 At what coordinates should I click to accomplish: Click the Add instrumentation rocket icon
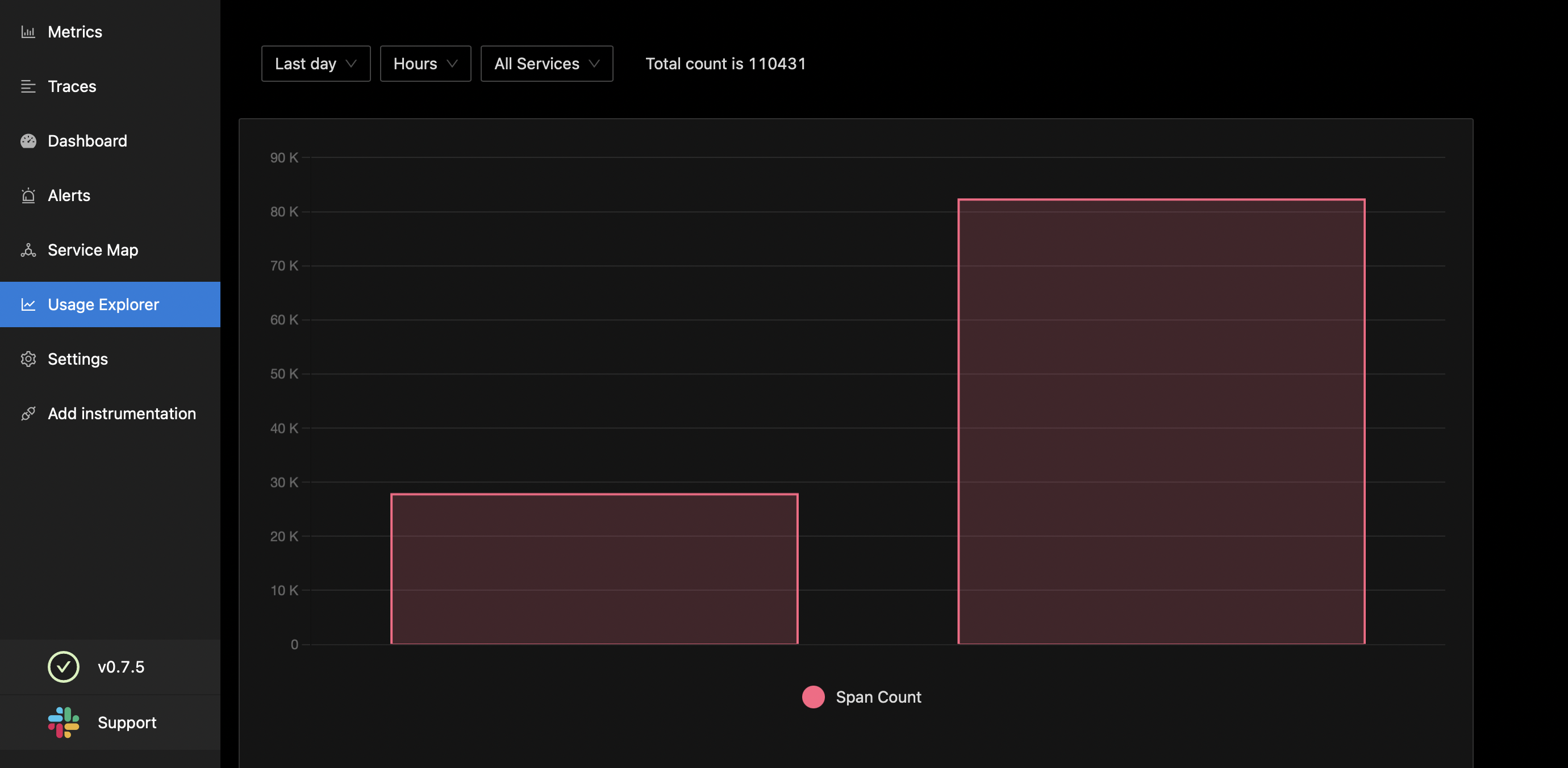[28, 414]
